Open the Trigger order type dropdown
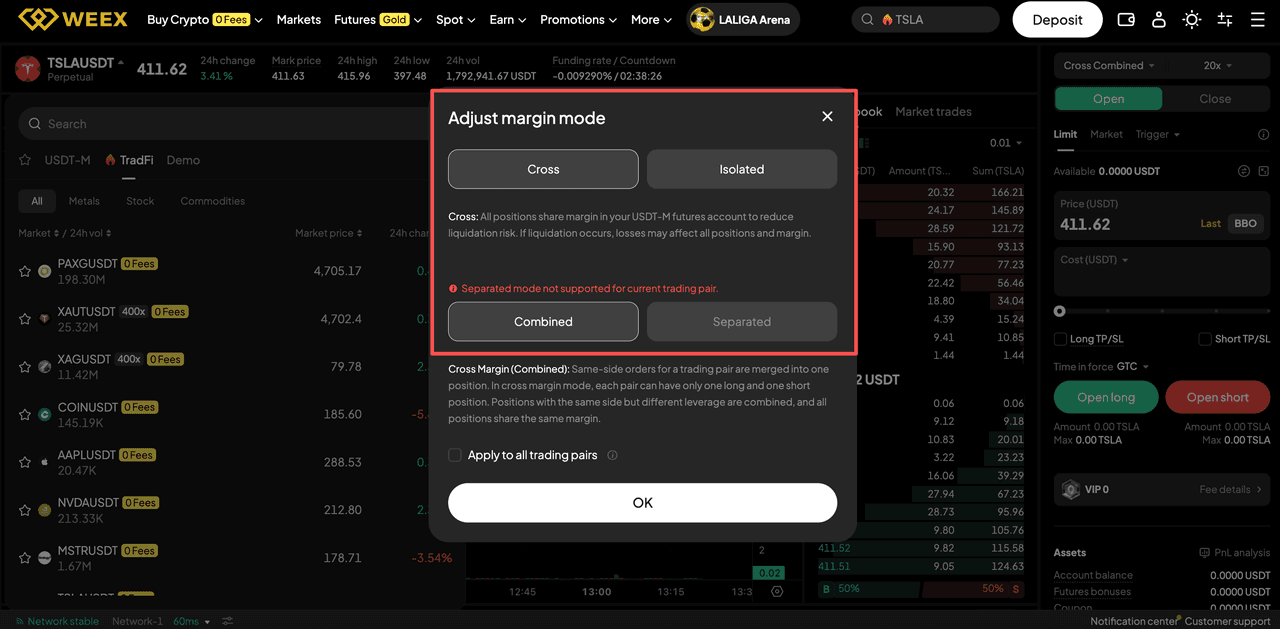 1158,134
